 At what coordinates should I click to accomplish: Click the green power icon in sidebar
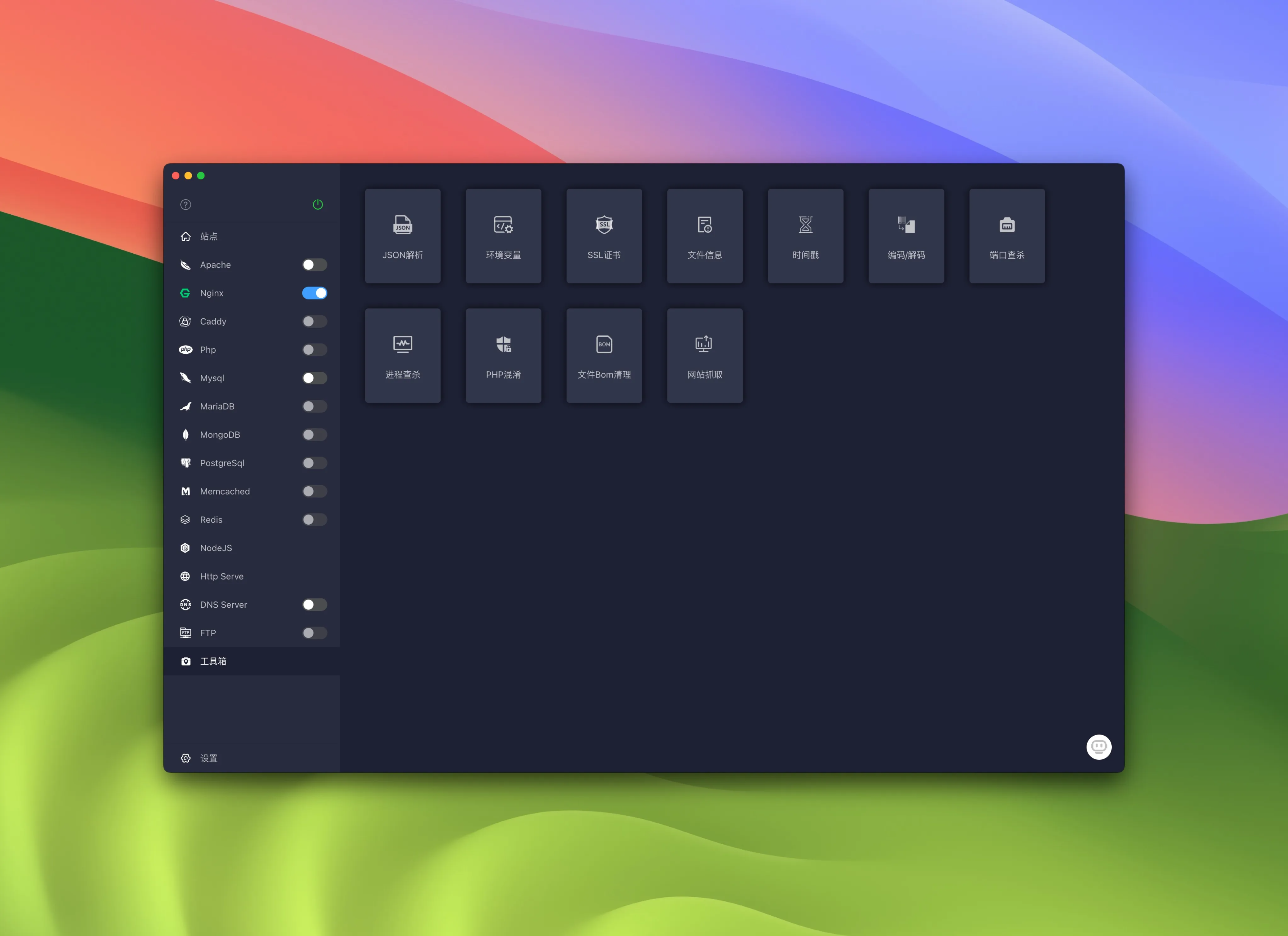pos(317,204)
